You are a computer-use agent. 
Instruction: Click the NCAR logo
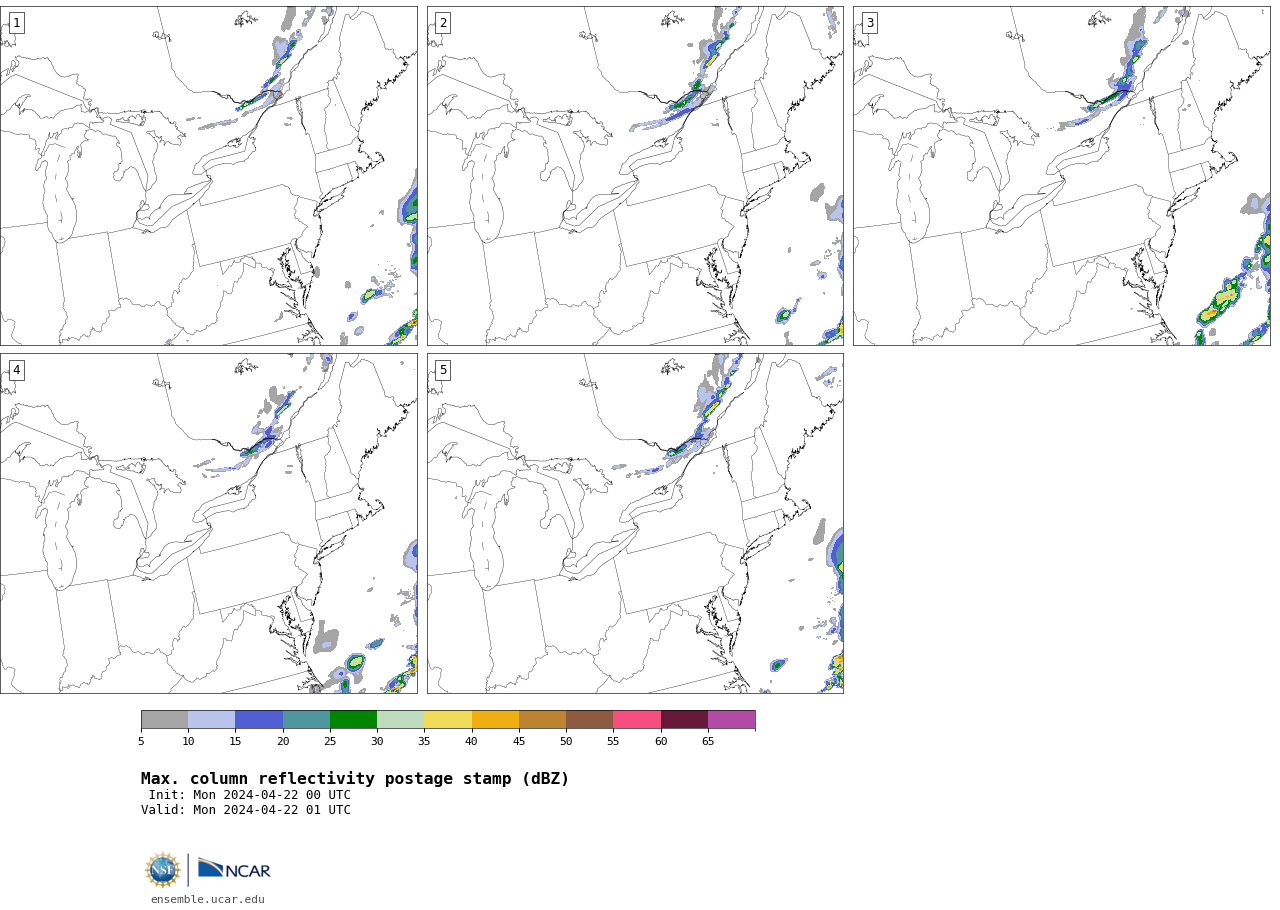pyautogui.click(x=234, y=870)
